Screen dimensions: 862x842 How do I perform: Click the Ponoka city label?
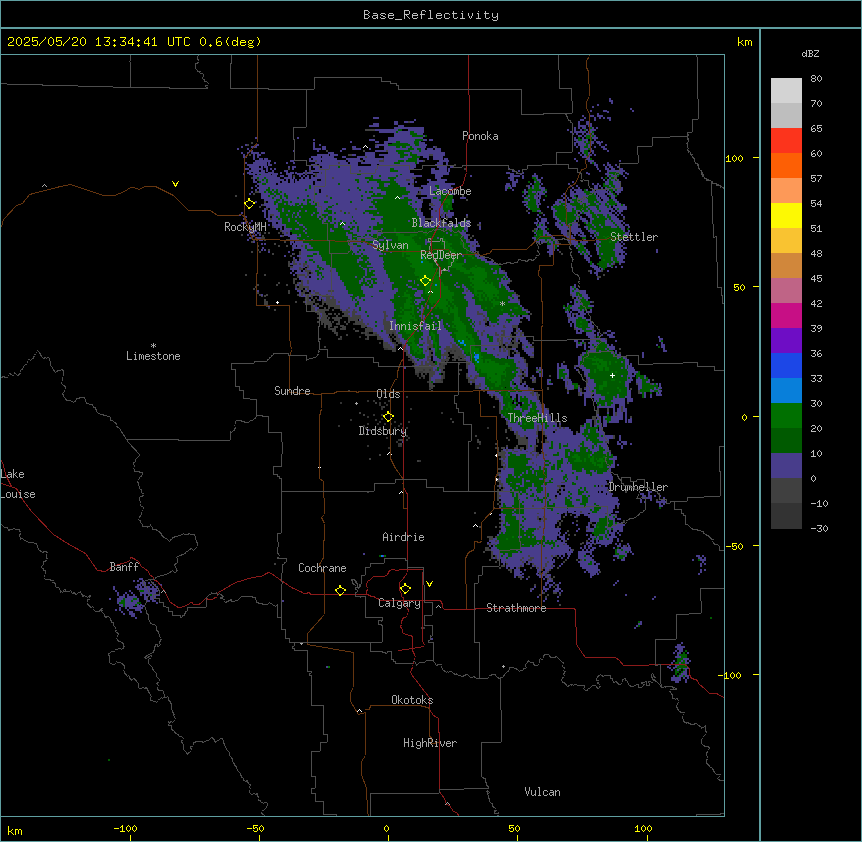coord(480,136)
